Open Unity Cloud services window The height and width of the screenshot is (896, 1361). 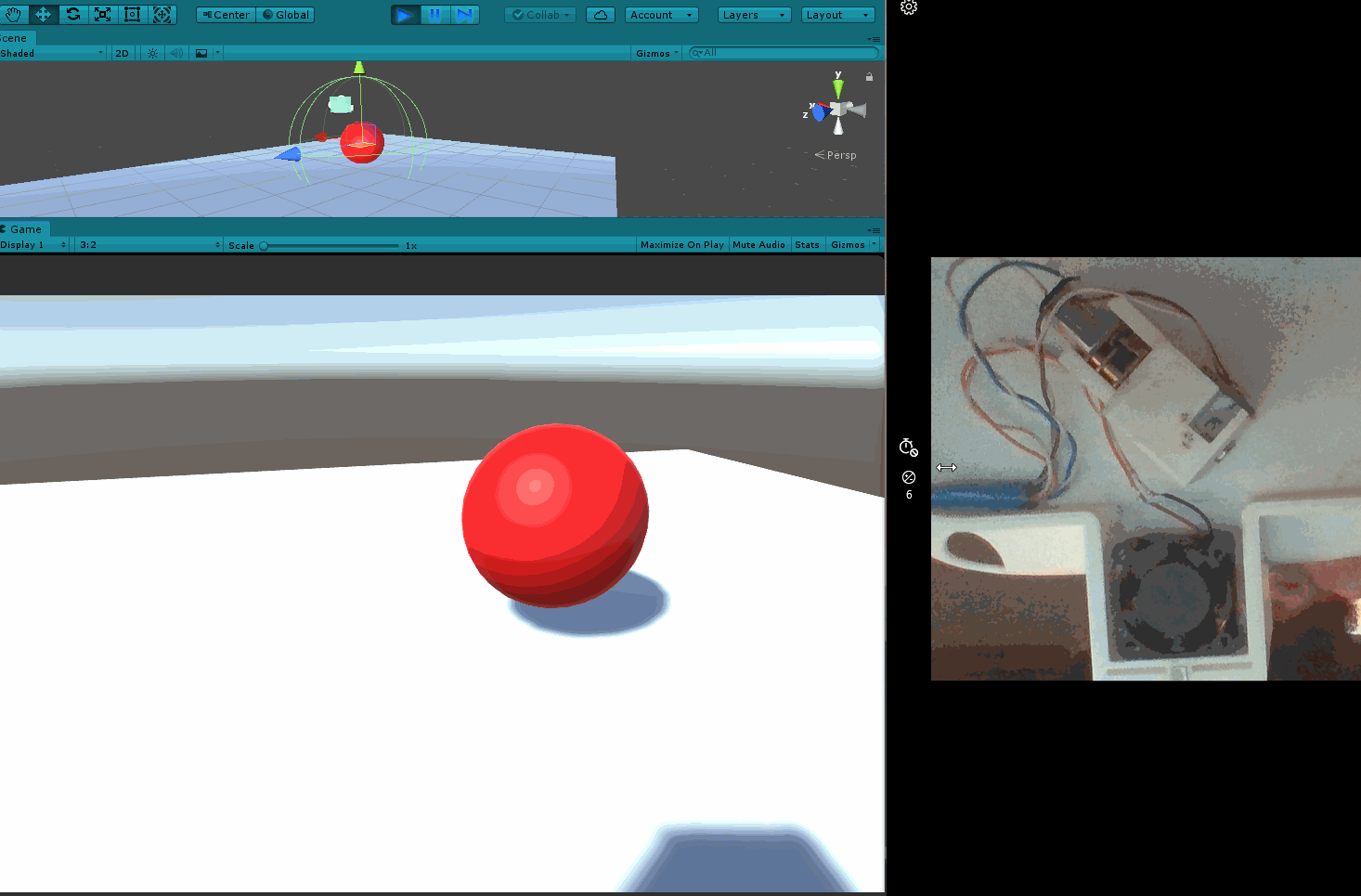click(x=600, y=14)
